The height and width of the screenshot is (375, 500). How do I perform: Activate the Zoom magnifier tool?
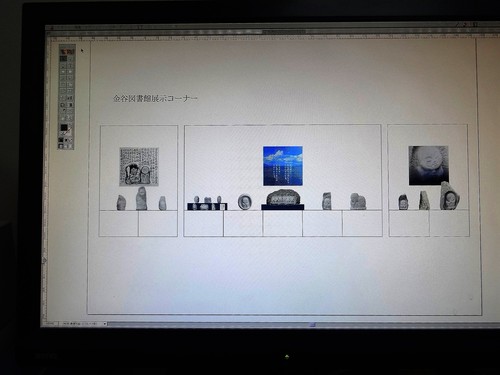click(x=70, y=118)
